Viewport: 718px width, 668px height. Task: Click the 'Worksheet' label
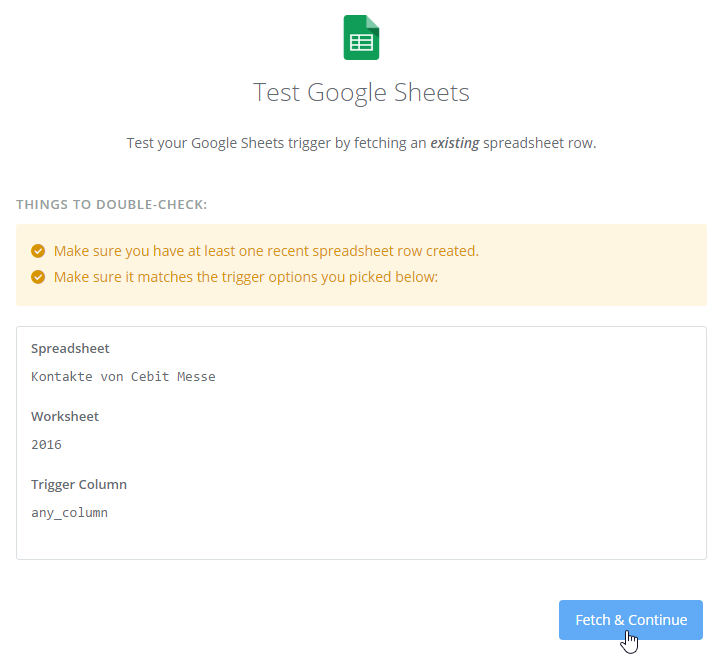(x=65, y=416)
